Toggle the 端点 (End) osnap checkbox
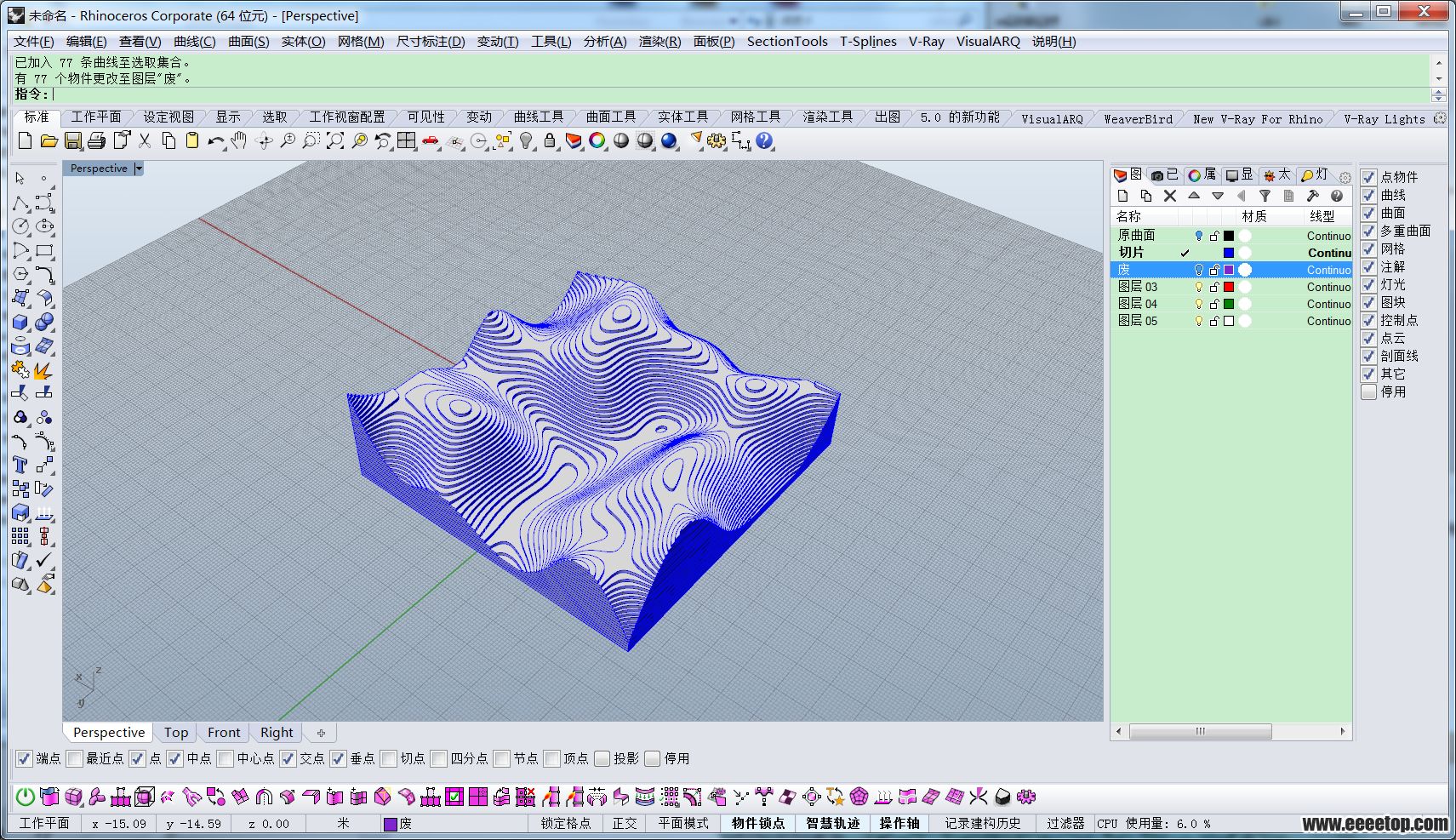This screenshot has height=840, width=1456. [x=25, y=758]
